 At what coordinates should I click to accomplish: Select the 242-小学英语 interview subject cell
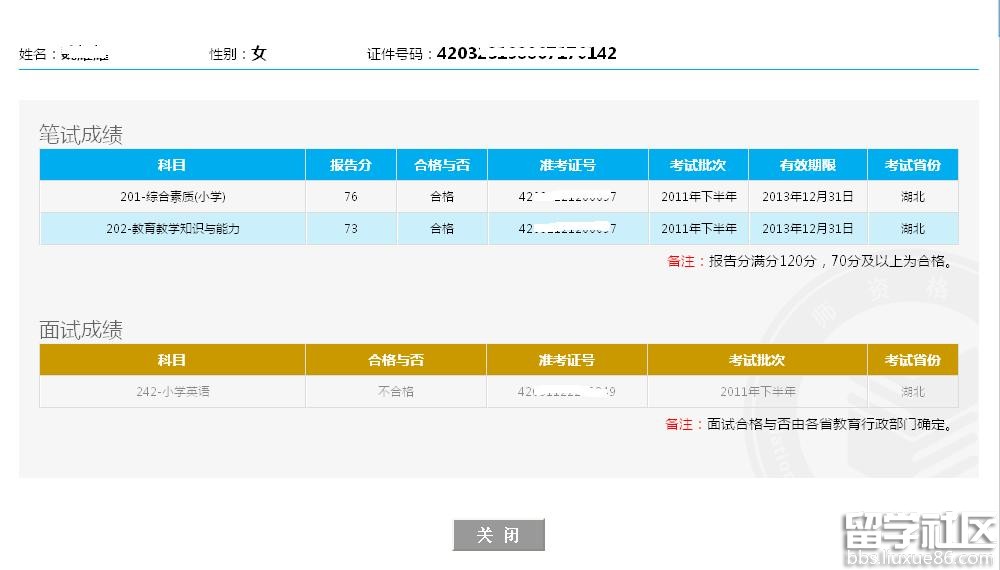coord(172,392)
